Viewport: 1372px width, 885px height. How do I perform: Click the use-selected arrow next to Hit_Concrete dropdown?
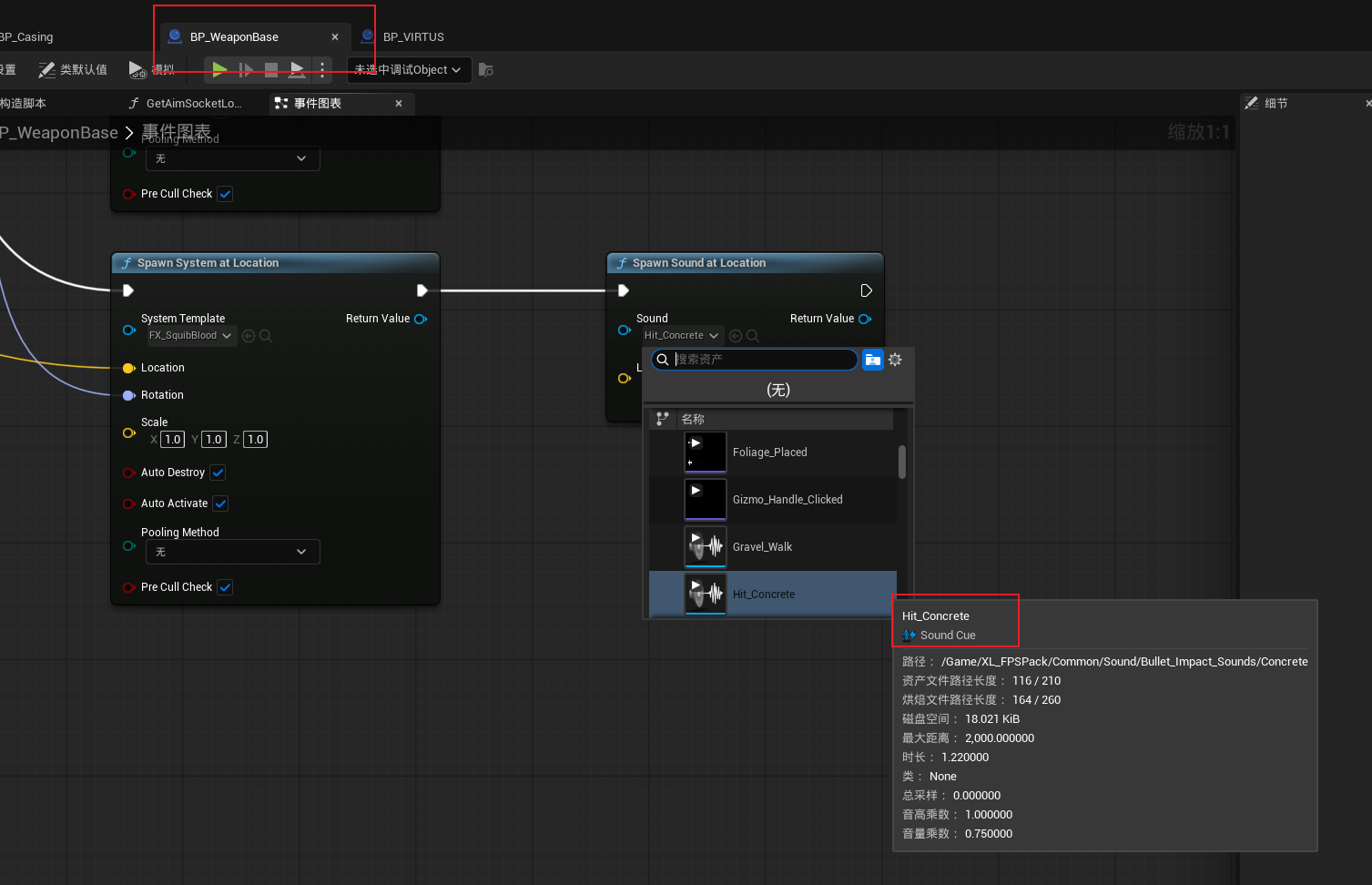[x=736, y=335]
